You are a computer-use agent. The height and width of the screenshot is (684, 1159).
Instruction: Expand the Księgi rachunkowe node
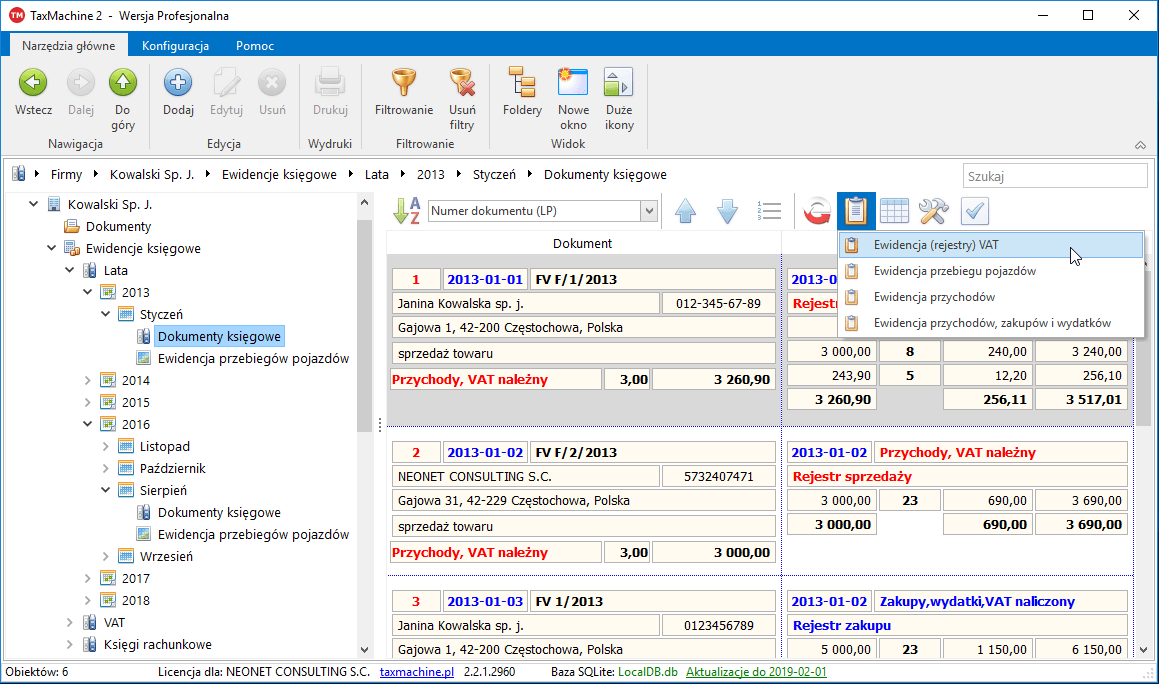[x=70, y=644]
